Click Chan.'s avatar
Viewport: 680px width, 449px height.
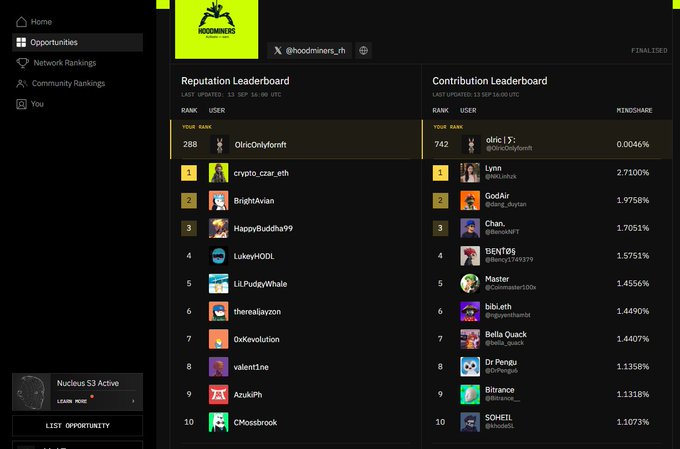[470, 228]
